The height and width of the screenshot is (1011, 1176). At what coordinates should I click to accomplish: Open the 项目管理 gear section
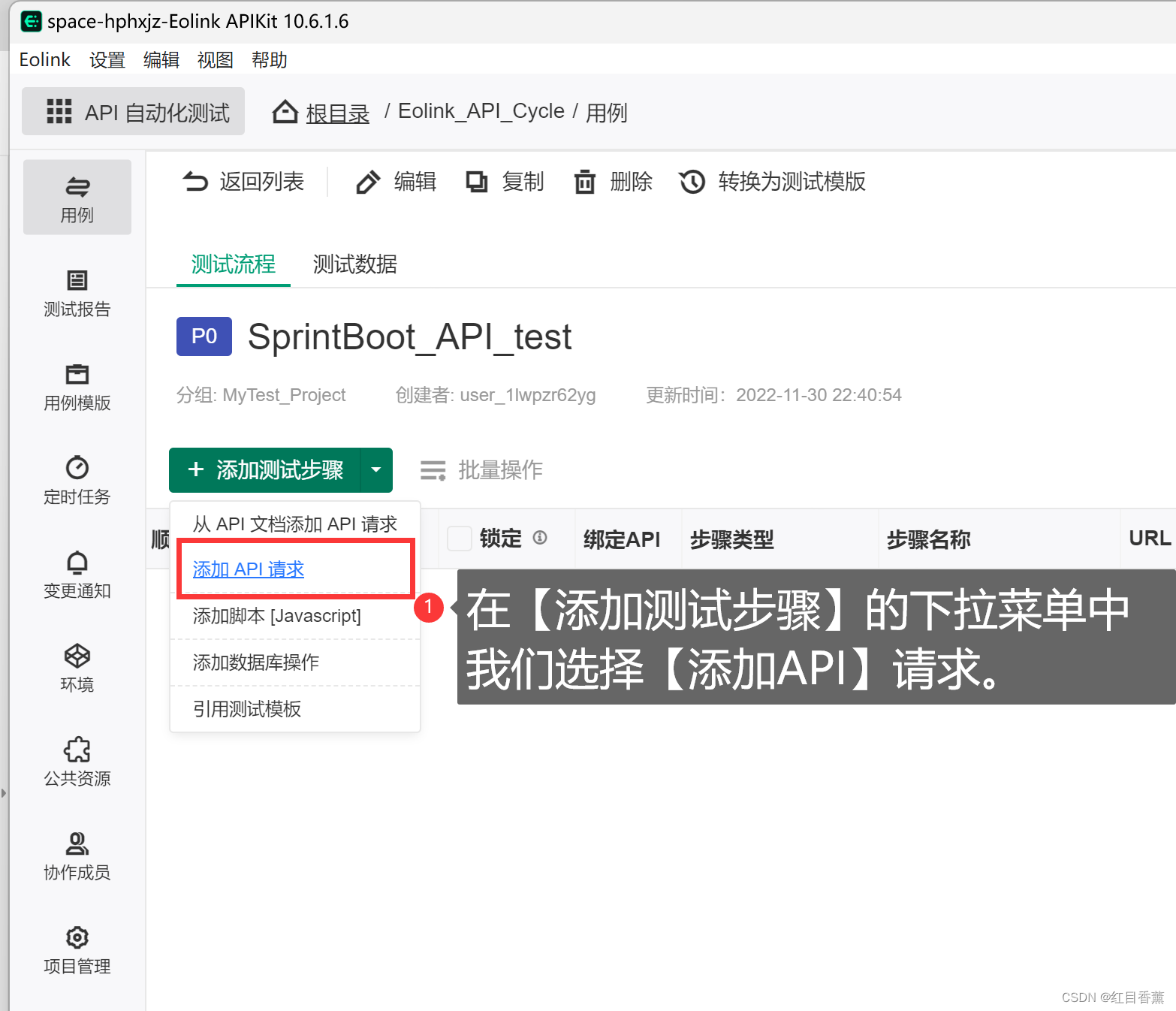(77, 950)
